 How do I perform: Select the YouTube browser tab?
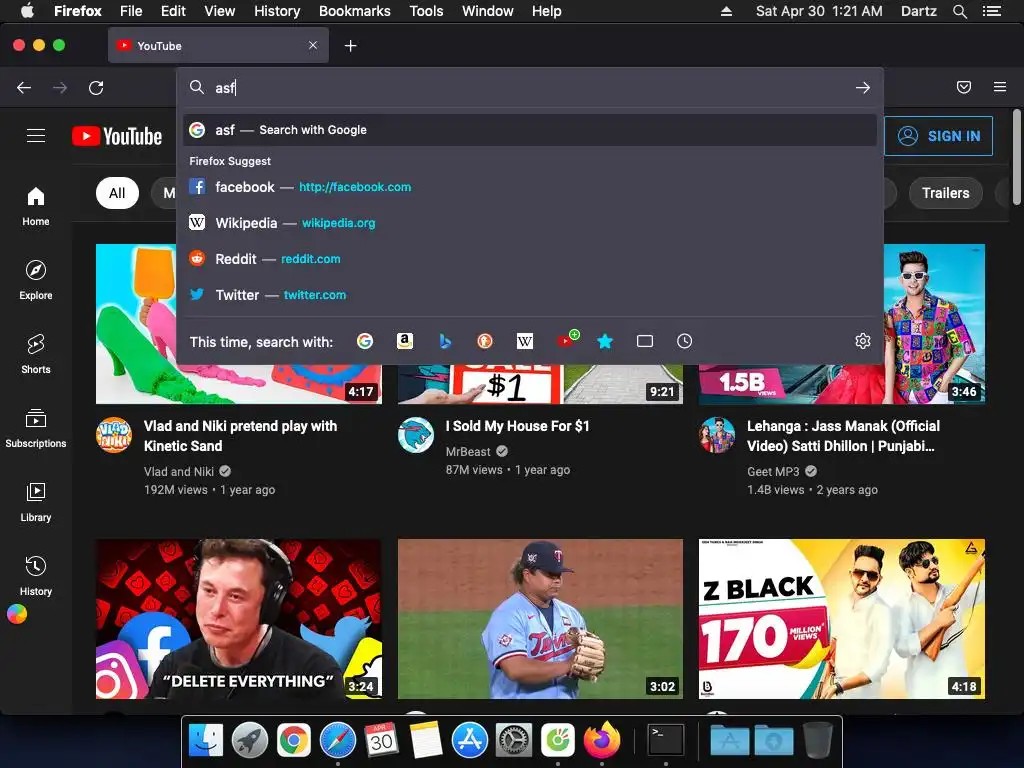pyautogui.click(x=218, y=46)
